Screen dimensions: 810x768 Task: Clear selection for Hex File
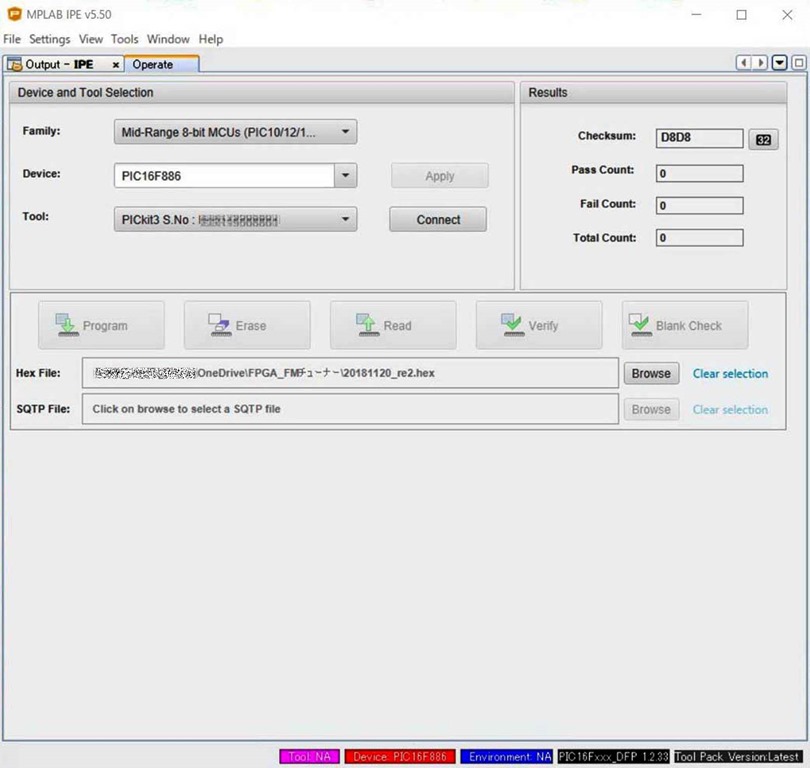(x=730, y=373)
